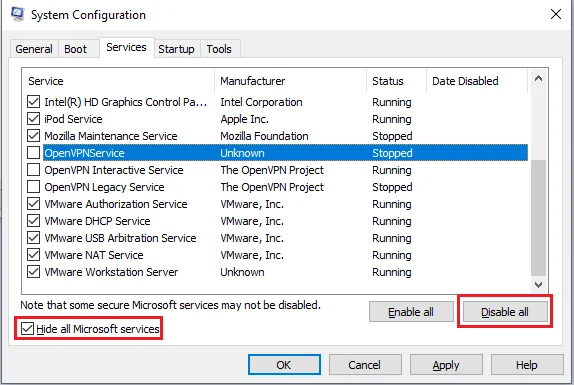Viewport: 574px width, 385px height.
Task: Select the highlighted OpenVPNService row name
Action: (x=85, y=153)
